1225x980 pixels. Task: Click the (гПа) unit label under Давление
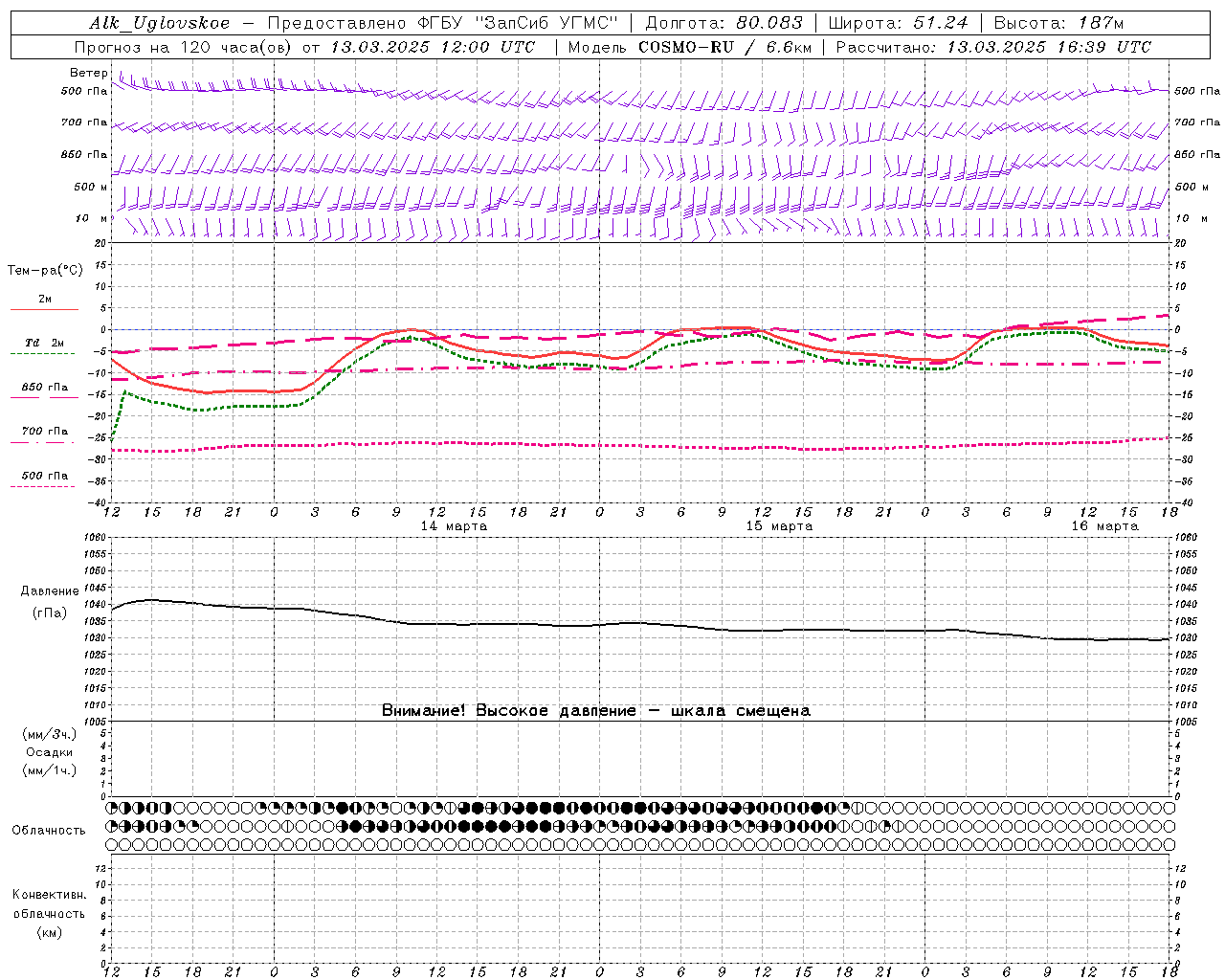[49, 612]
